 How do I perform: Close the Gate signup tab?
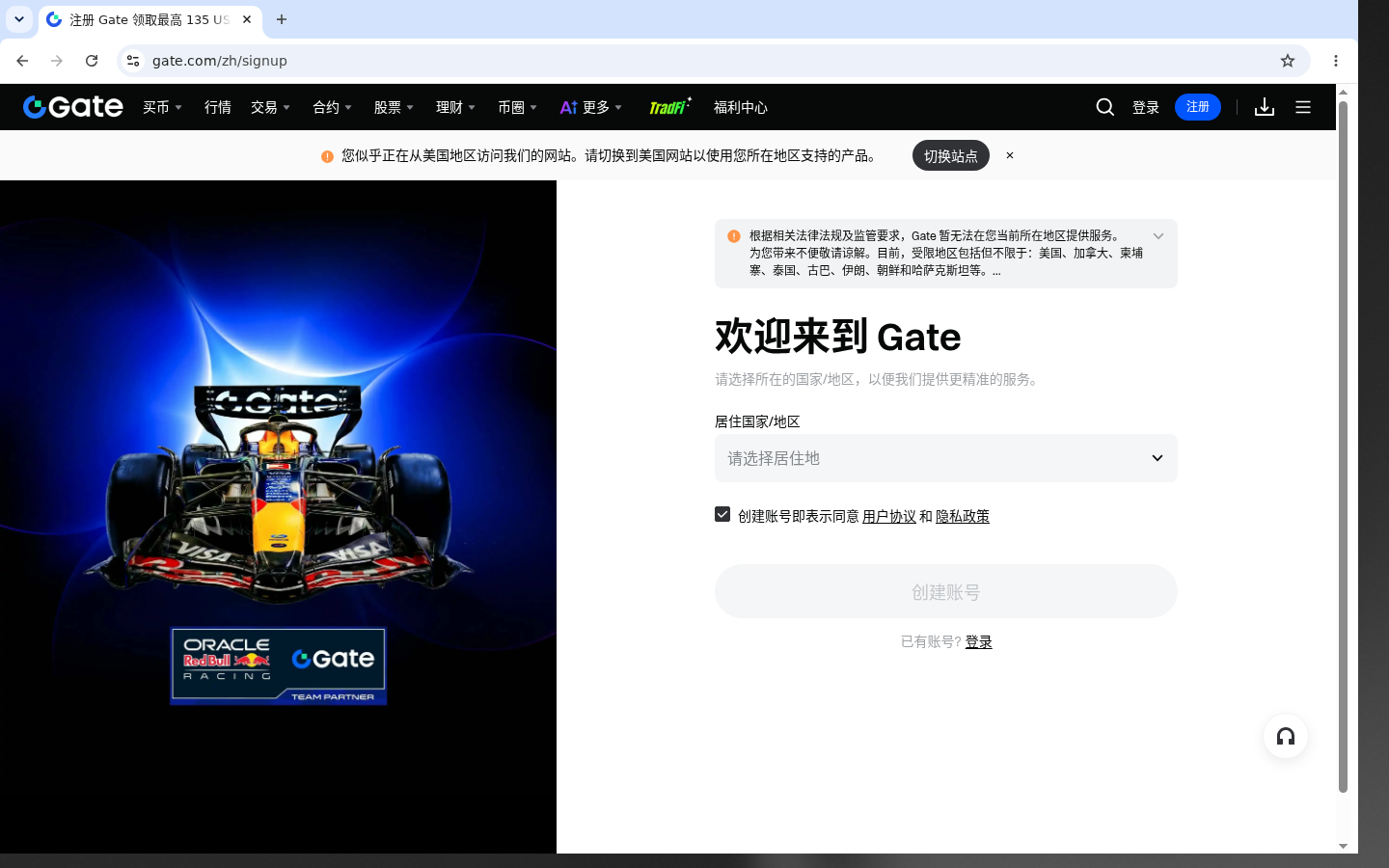pyautogui.click(x=247, y=19)
